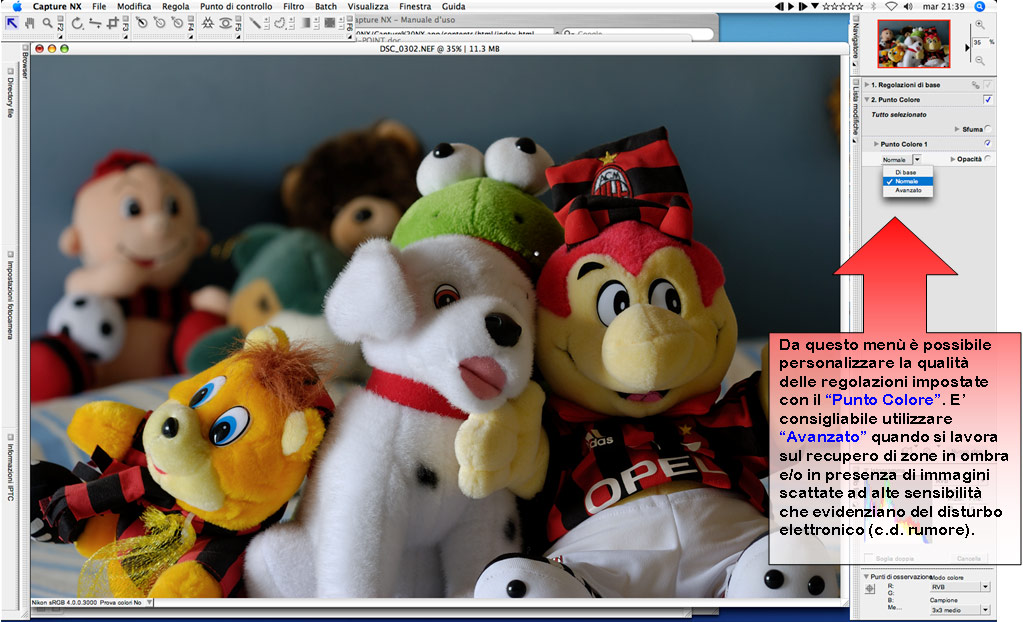This screenshot has height=622, width=1023.
Task: Click the Rotate tool icon
Action: pyautogui.click(x=77, y=23)
